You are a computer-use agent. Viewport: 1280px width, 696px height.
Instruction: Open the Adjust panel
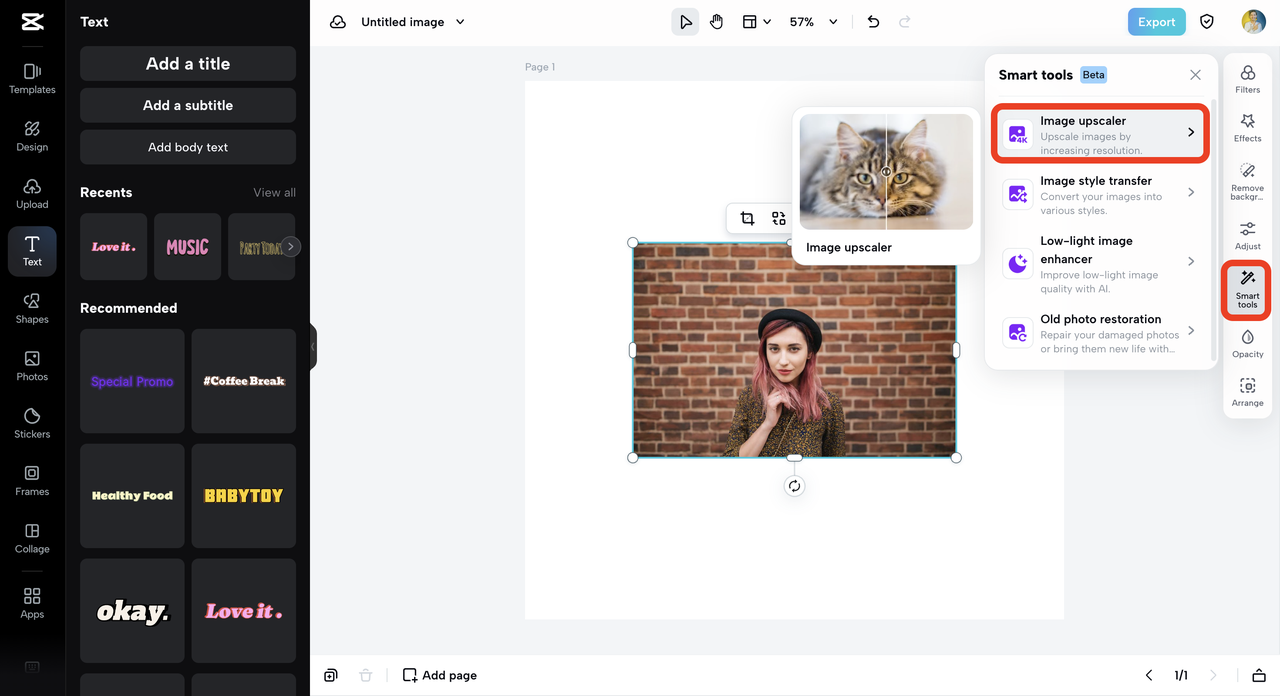click(1247, 235)
